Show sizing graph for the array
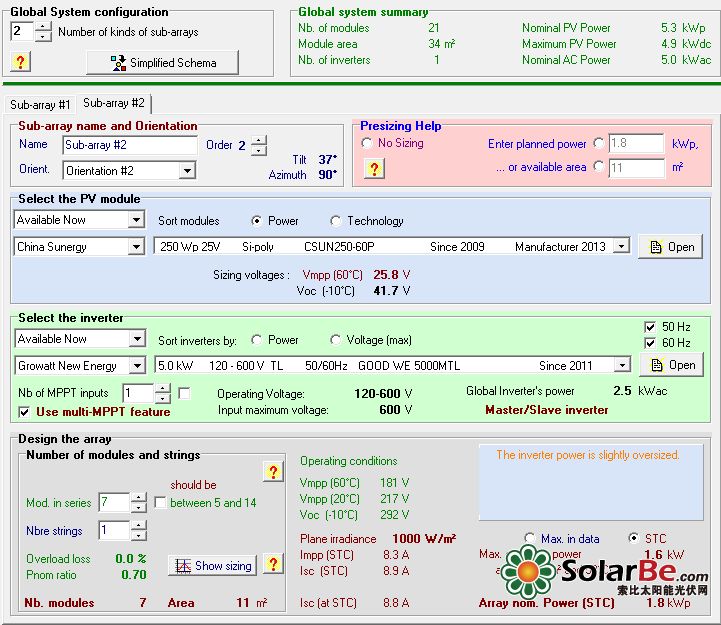Screen dimensions: 721x625 (212, 565)
